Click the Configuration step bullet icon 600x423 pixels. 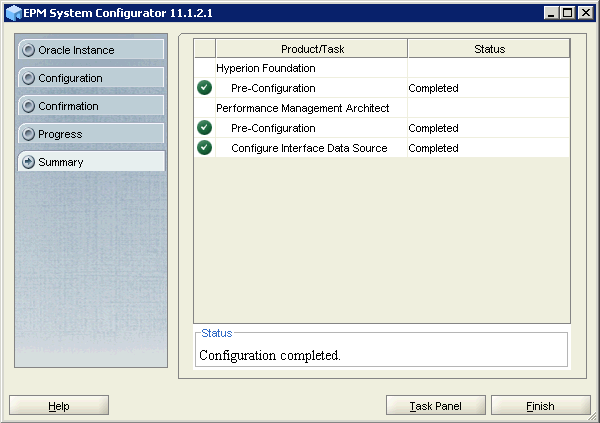(29, 78)
